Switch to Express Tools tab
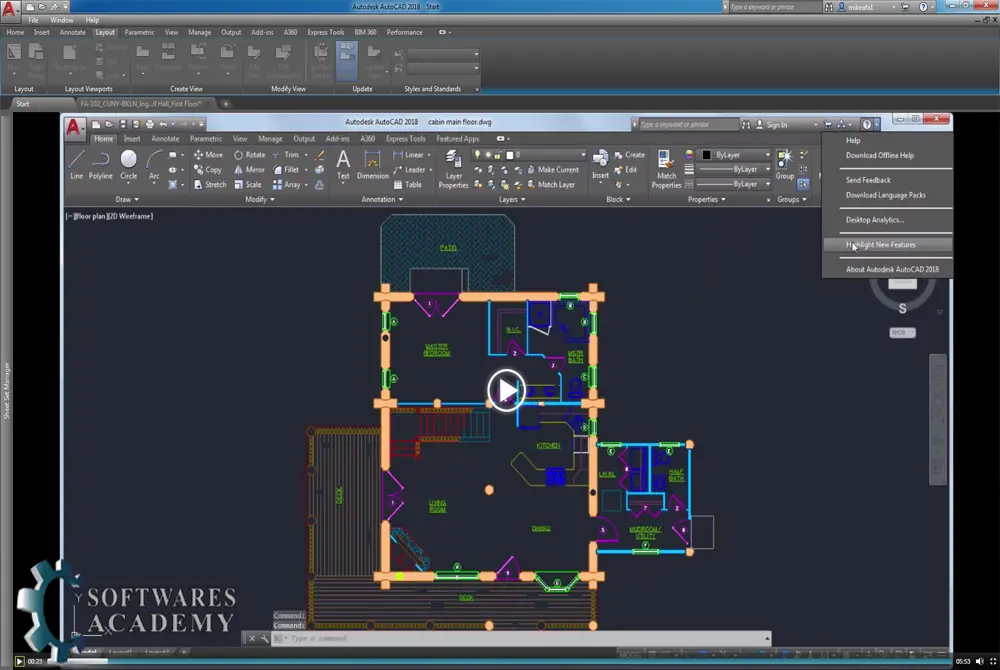 coord(406,138)
